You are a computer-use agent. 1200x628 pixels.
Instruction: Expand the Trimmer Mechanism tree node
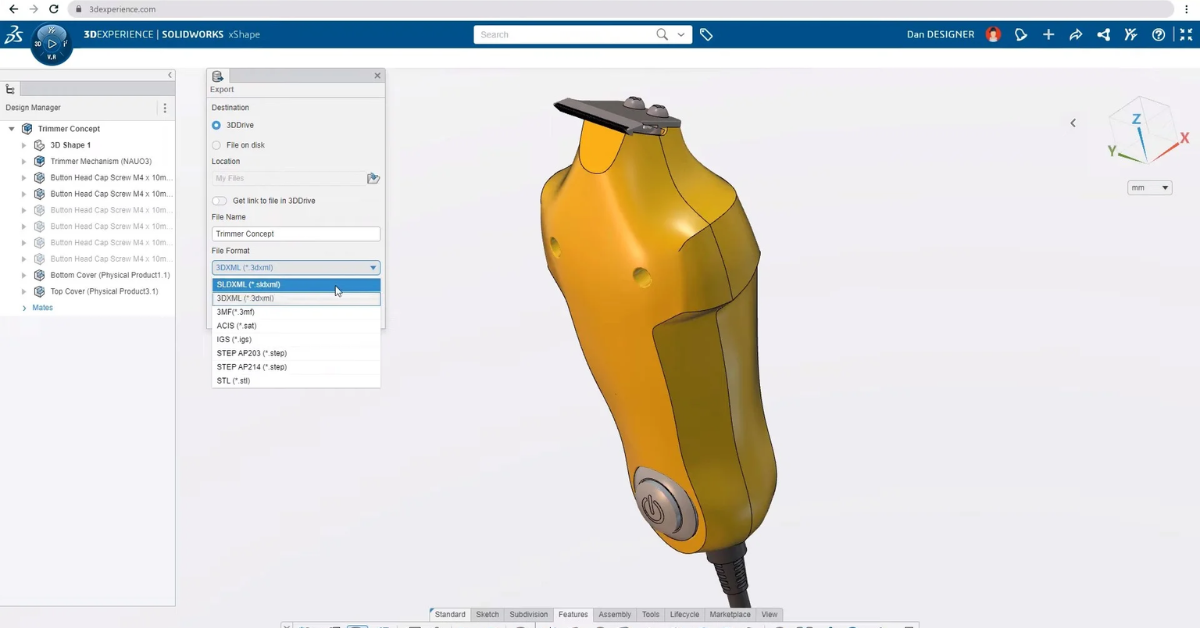tap(25, 161)
